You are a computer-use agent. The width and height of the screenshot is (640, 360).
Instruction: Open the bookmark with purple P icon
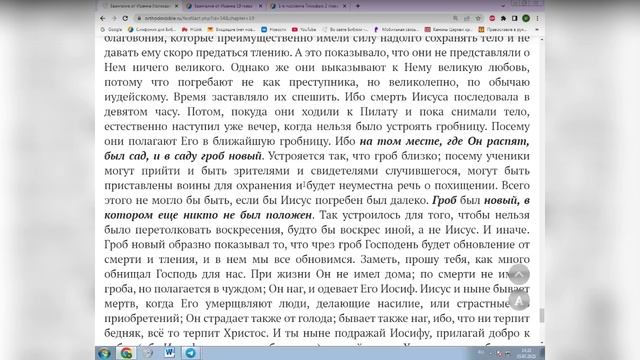click(x=396, y=29)
